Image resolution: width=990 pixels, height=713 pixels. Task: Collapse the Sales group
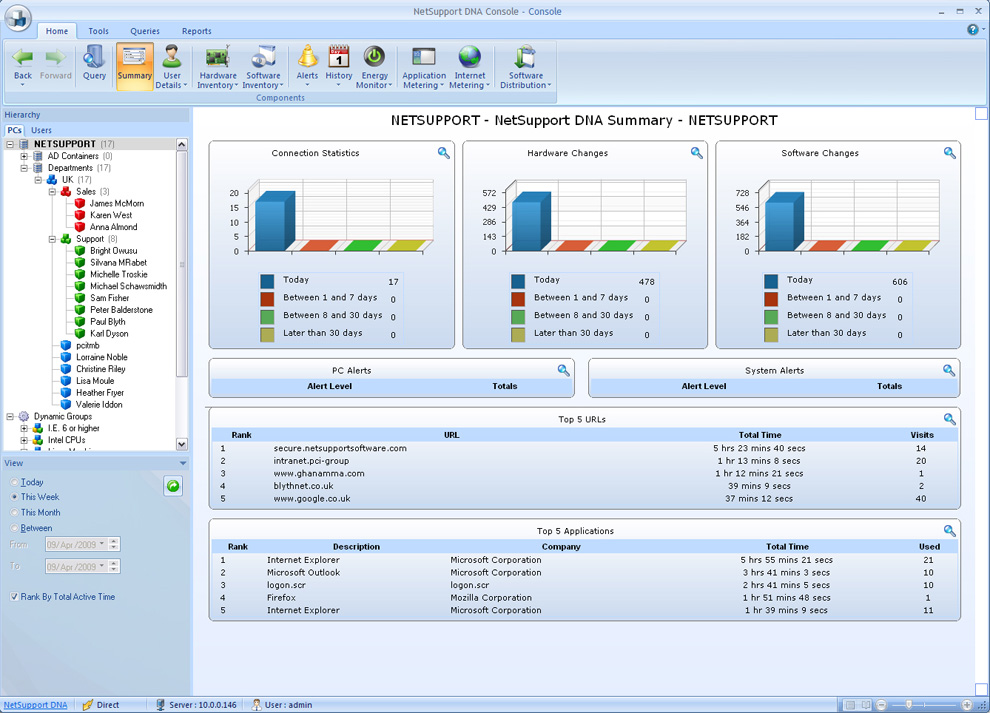click(x=52, y=191)
